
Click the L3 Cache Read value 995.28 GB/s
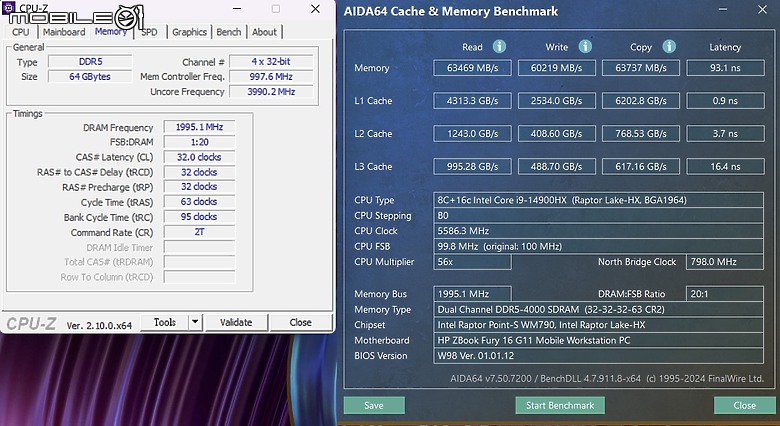tap(472, 166)
